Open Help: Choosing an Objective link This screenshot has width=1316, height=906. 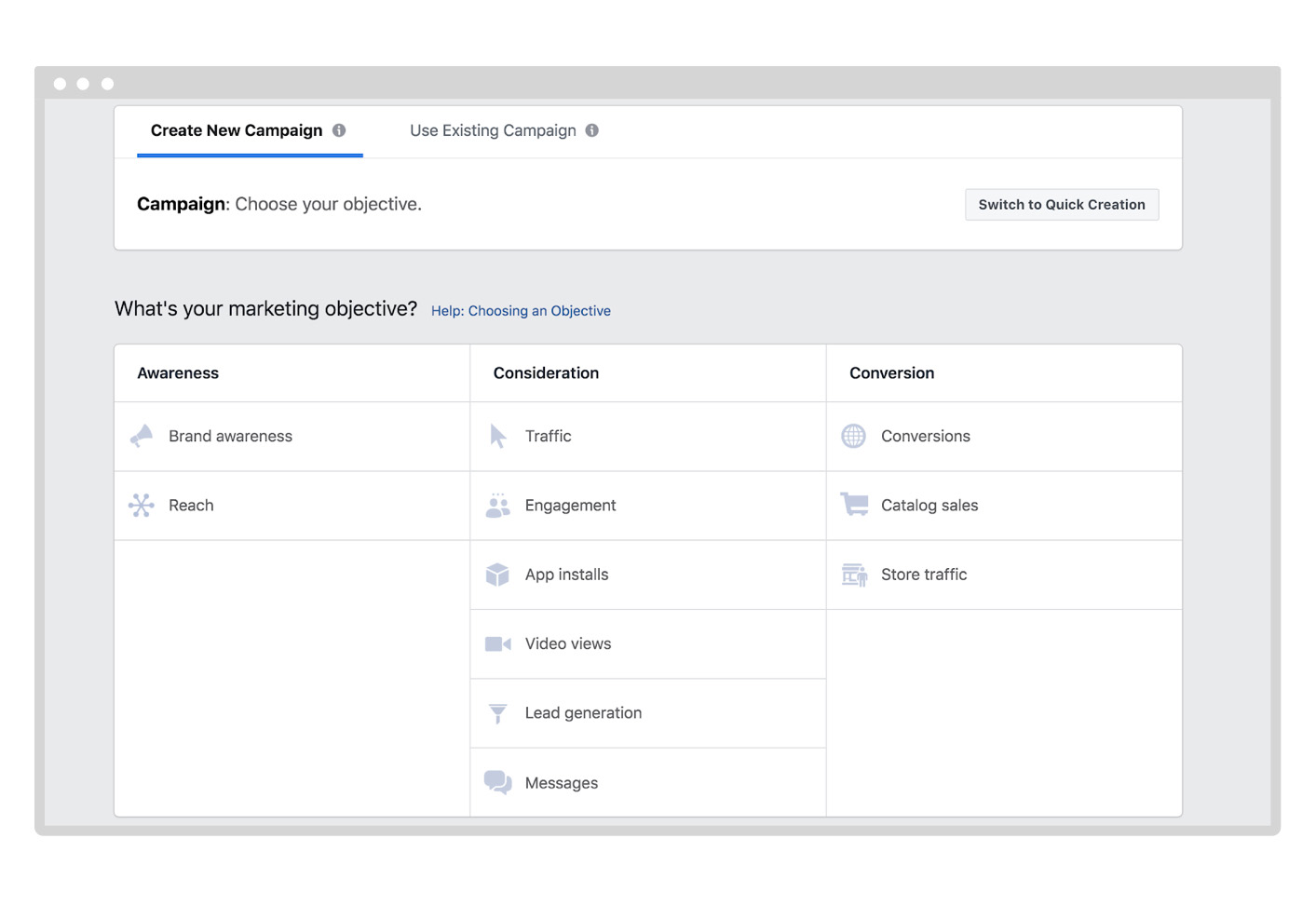pos(521,311)
